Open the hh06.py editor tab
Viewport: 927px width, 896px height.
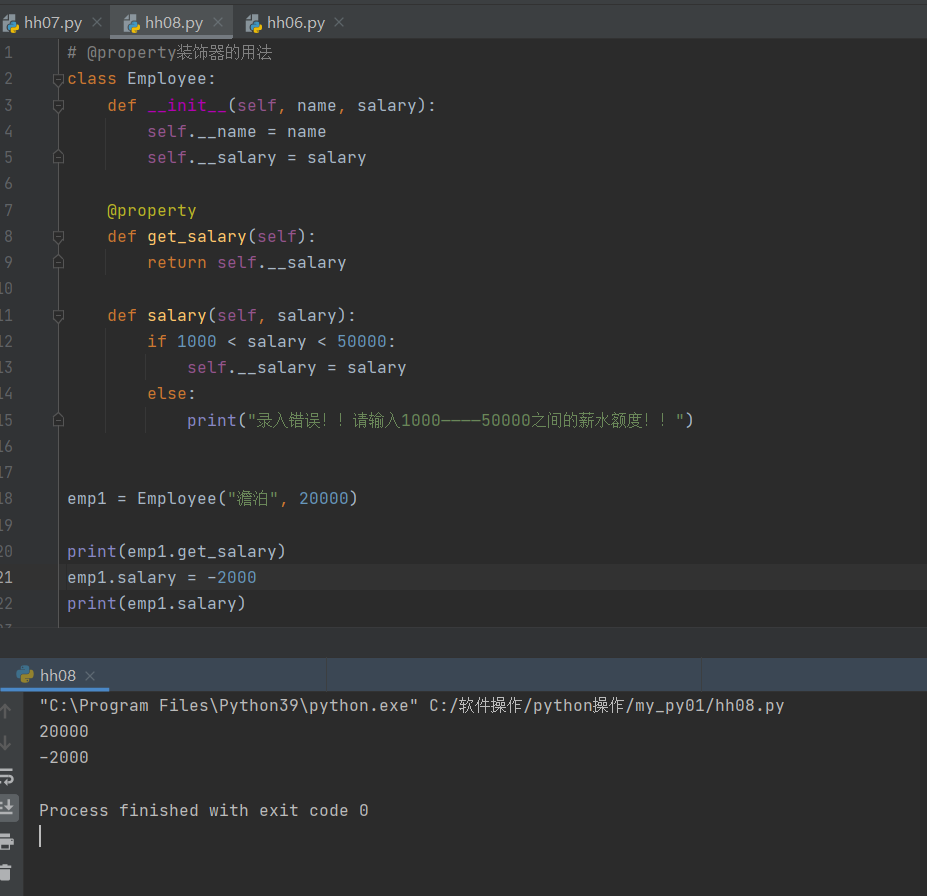coord(296,23)
